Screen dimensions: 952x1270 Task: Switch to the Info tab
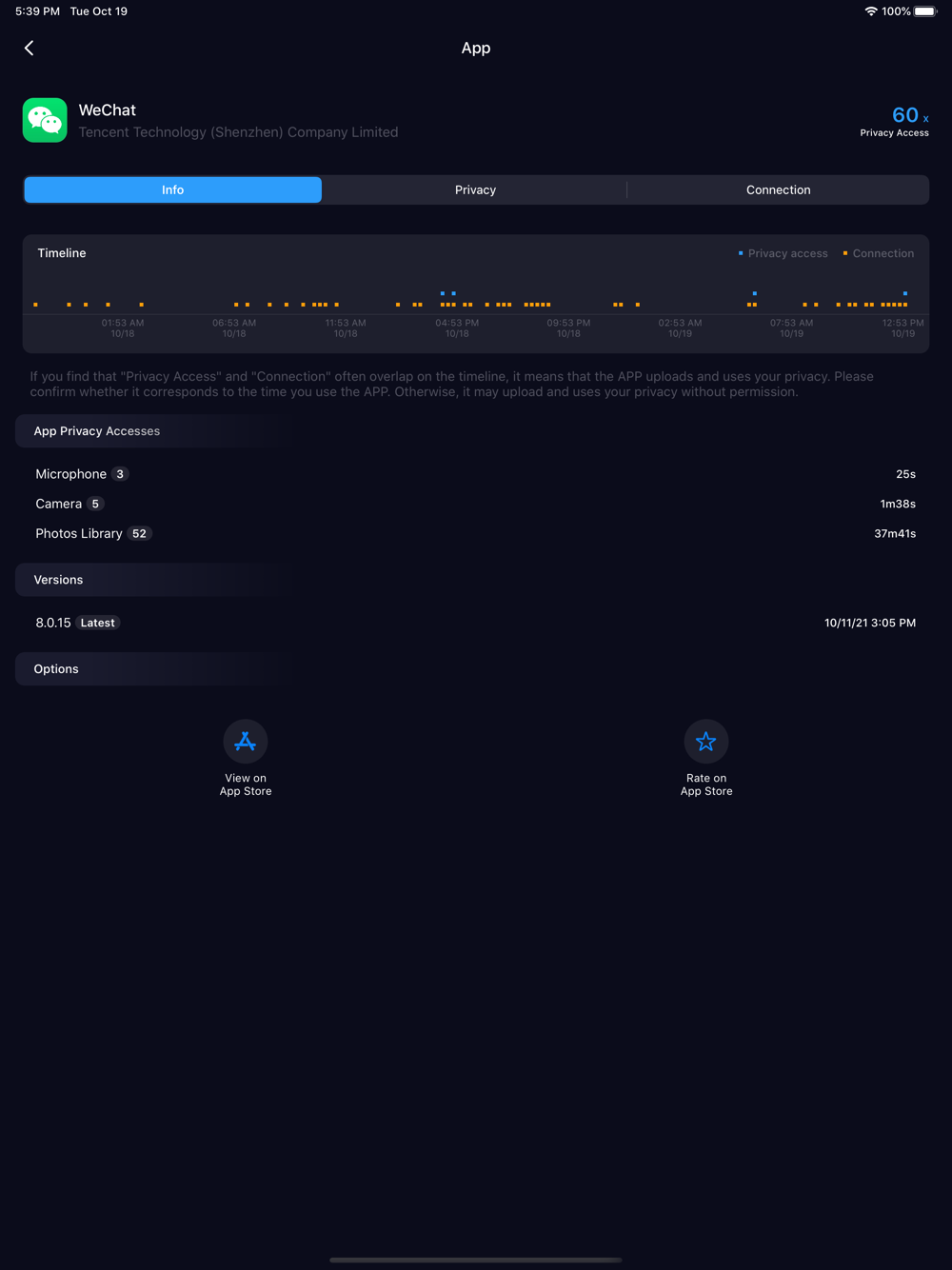172,189
